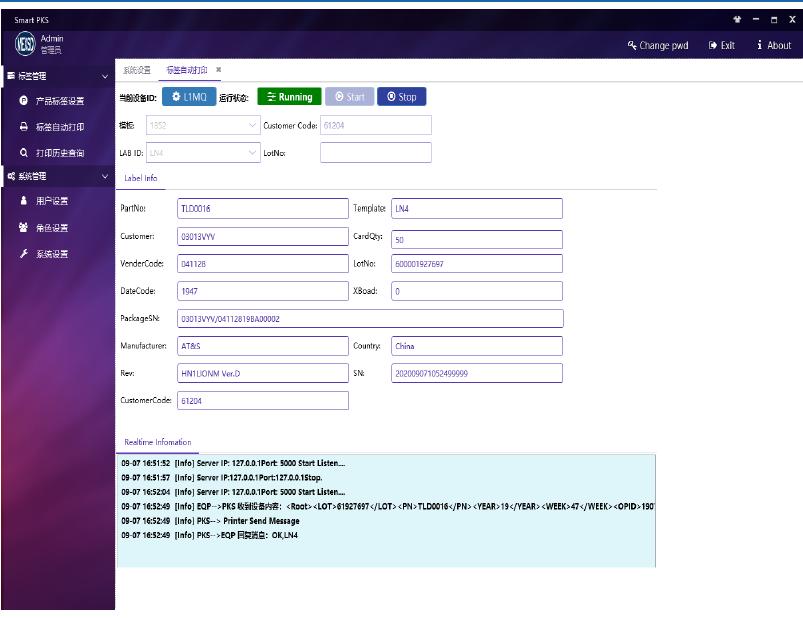This screenshot has width=803, height=618.
Task: Click the empty LotNo input field
Action: pyautogui.click(x=376, y=152)
